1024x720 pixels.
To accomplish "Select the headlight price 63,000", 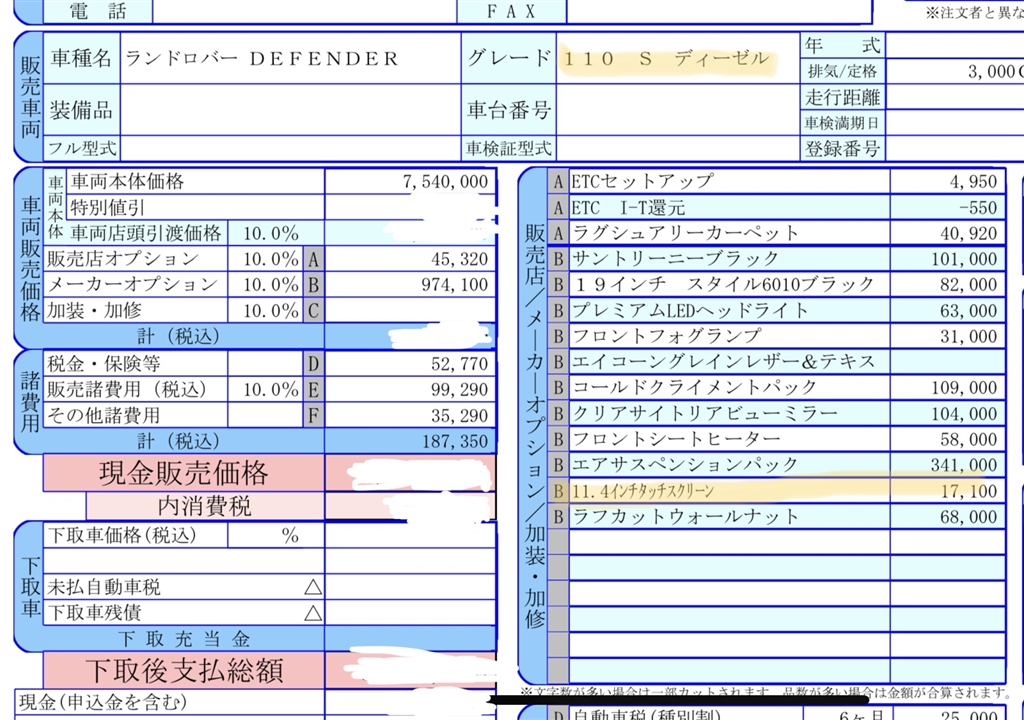I will click(968, 310).
